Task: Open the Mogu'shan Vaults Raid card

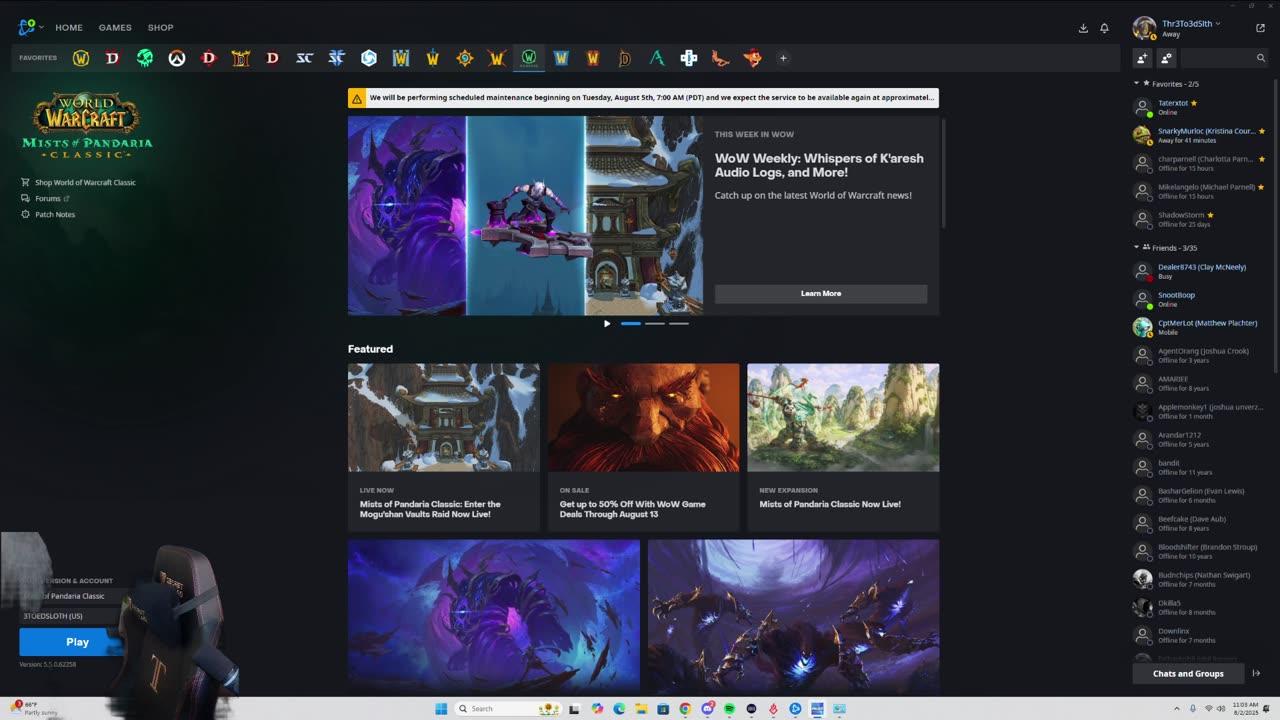Action: 444,447
